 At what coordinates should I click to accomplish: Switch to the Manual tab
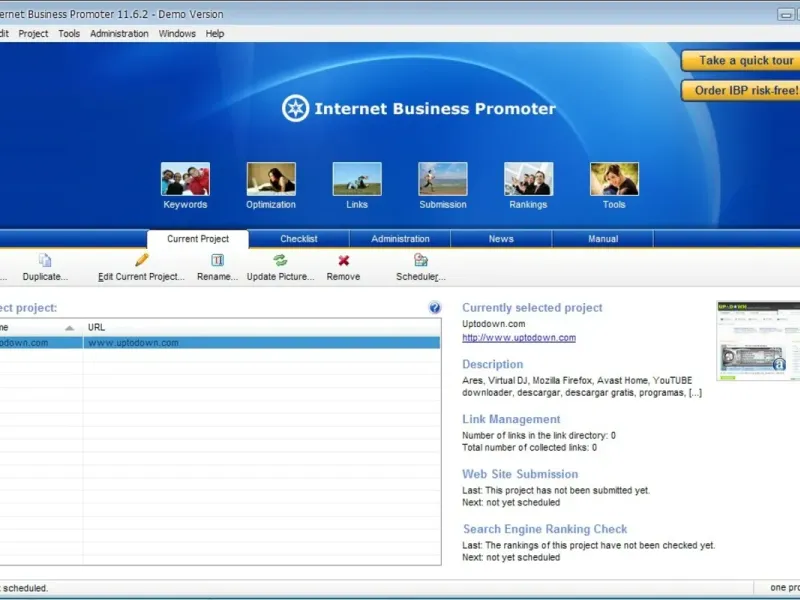coord(603,239)
